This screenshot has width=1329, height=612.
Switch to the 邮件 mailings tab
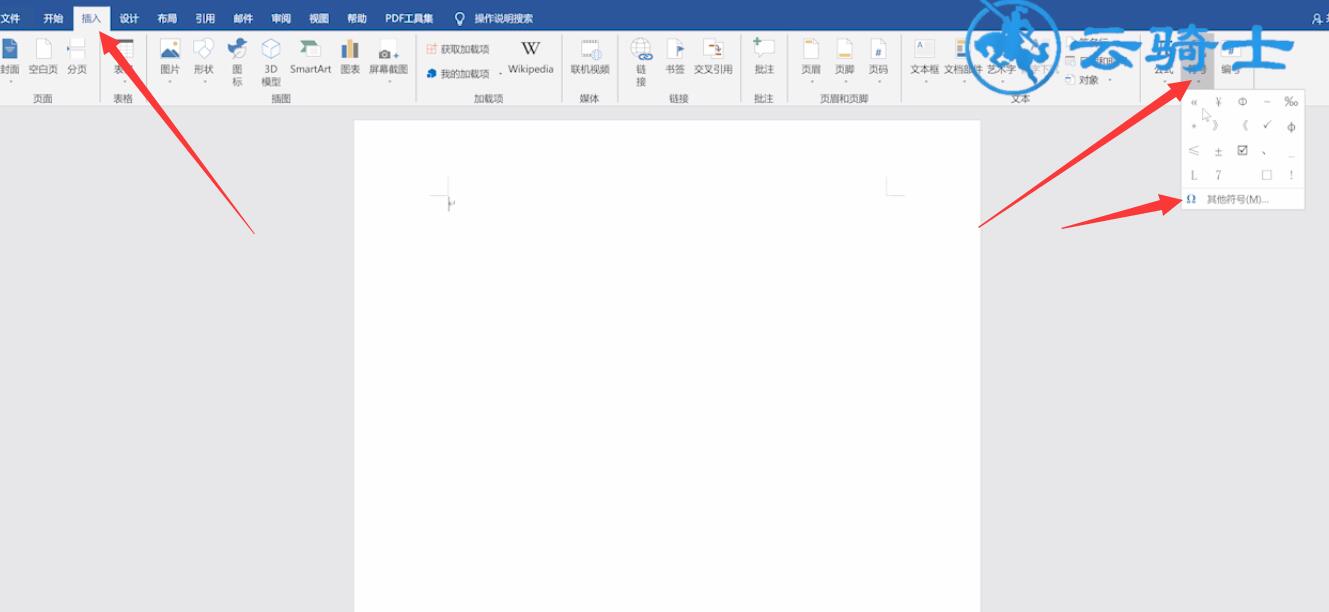(x=243, y=18)
